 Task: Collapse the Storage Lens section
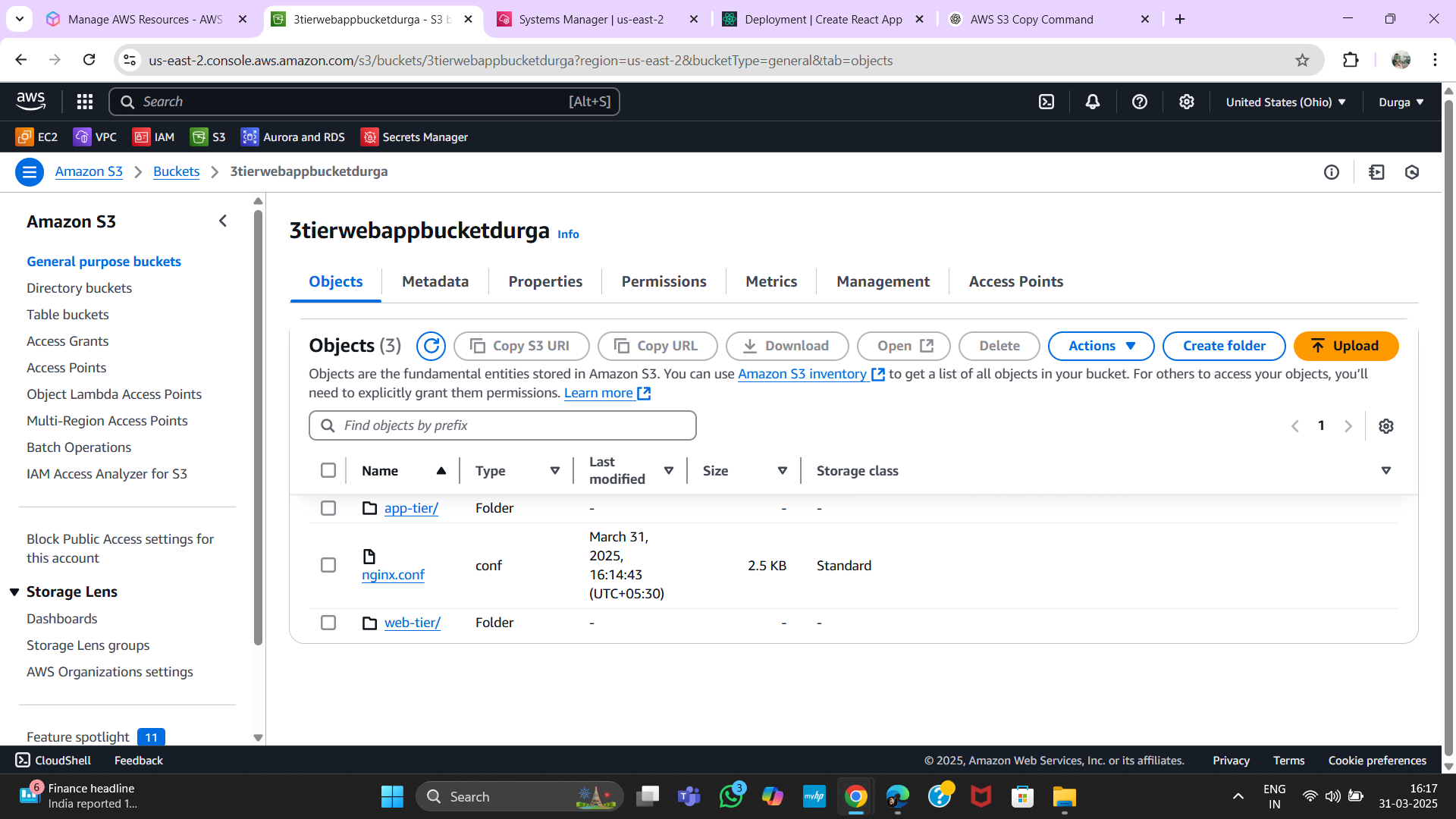click(14, 592)
